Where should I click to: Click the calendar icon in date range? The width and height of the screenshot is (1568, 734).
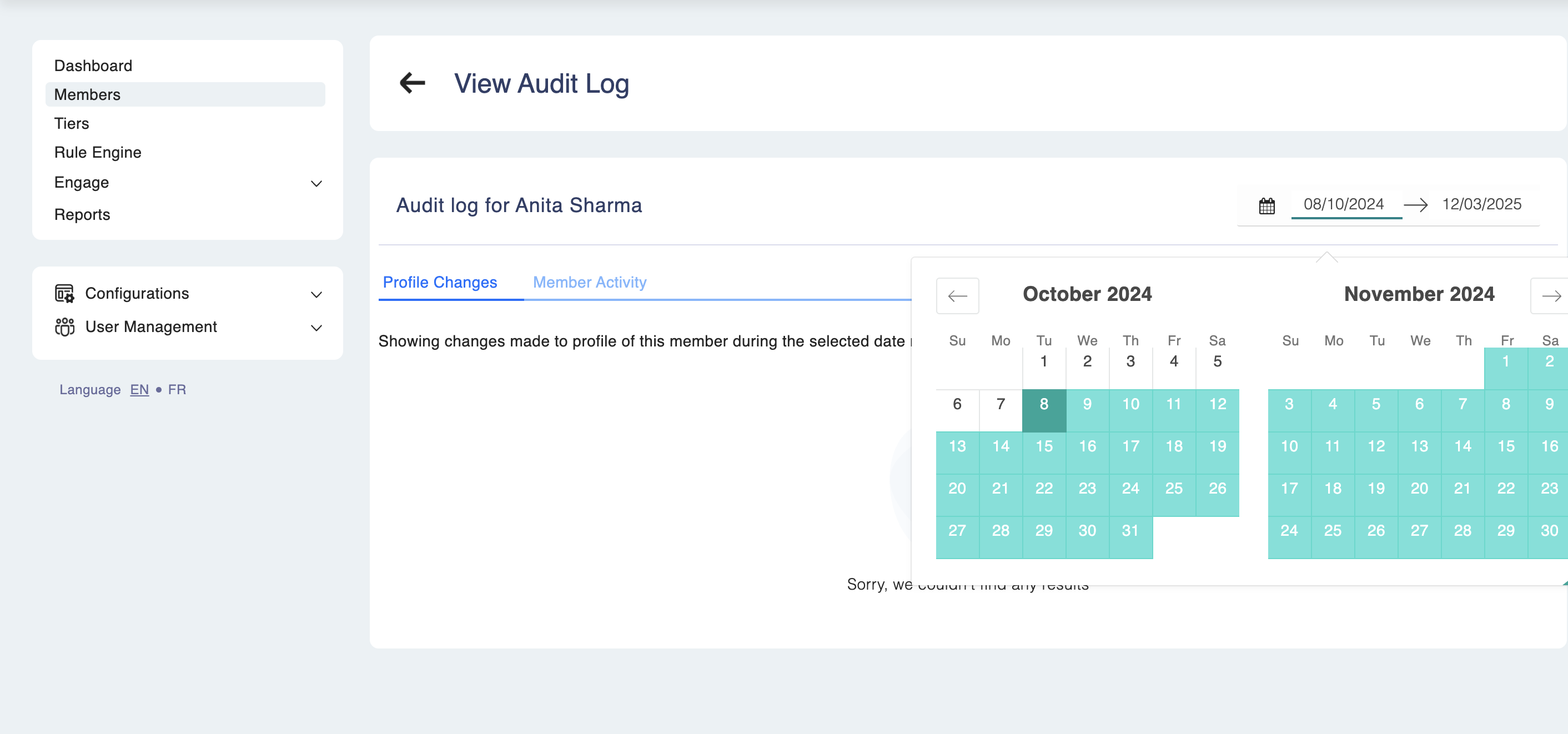(x=1267, y=206)
